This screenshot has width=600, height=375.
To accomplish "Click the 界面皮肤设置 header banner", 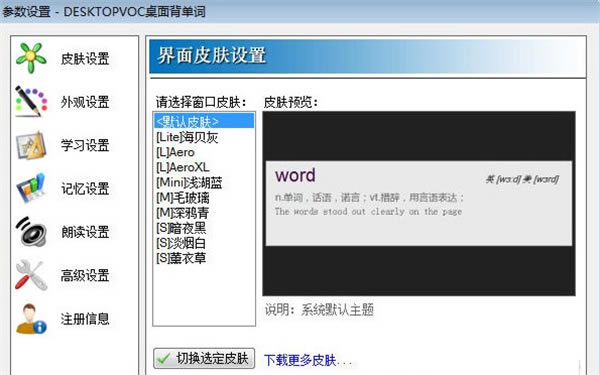I will (367, 56).
